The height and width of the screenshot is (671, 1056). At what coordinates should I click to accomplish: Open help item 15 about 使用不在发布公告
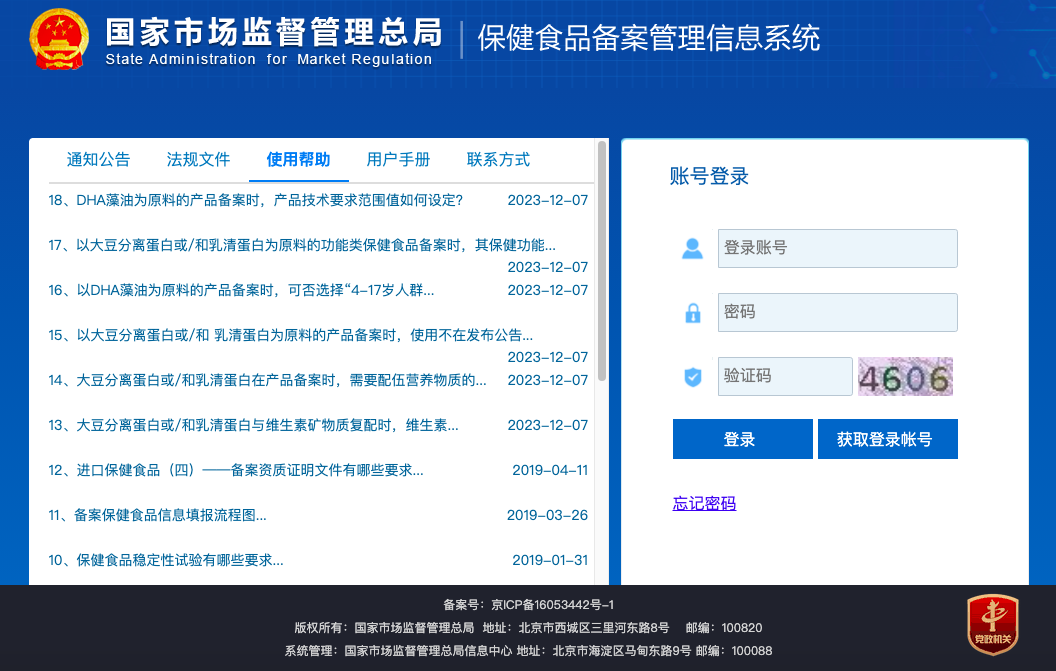click(290, 336)
